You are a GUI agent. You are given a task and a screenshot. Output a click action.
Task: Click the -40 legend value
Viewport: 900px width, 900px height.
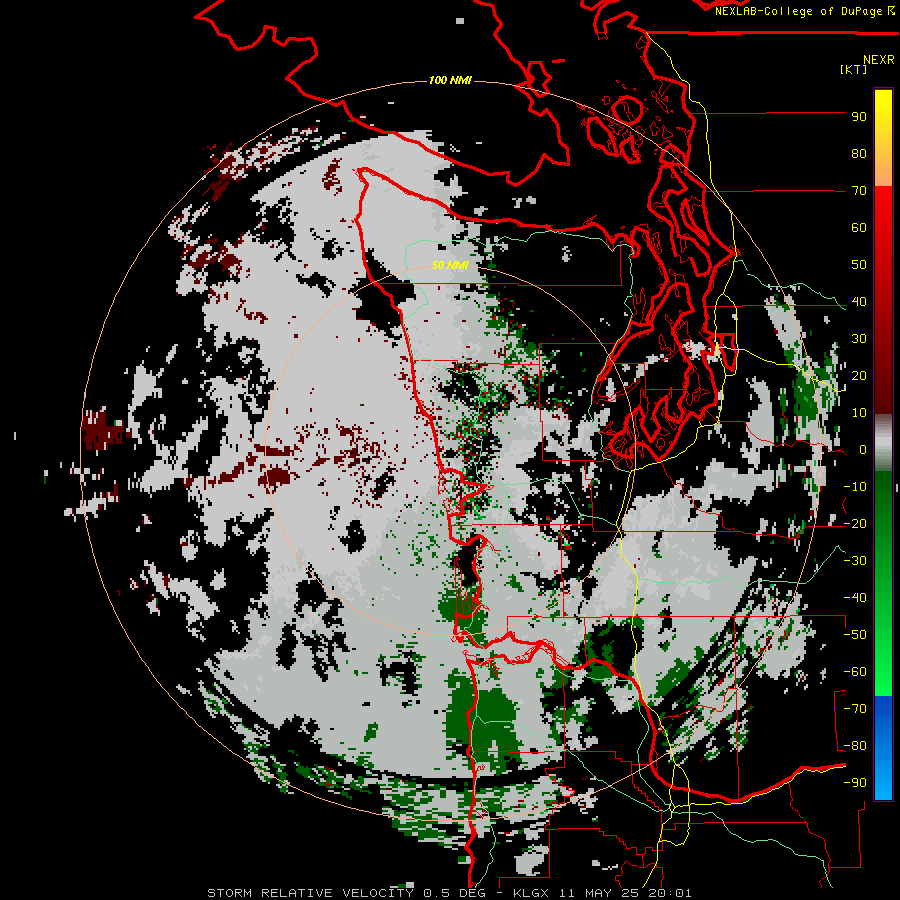(855, 598)
